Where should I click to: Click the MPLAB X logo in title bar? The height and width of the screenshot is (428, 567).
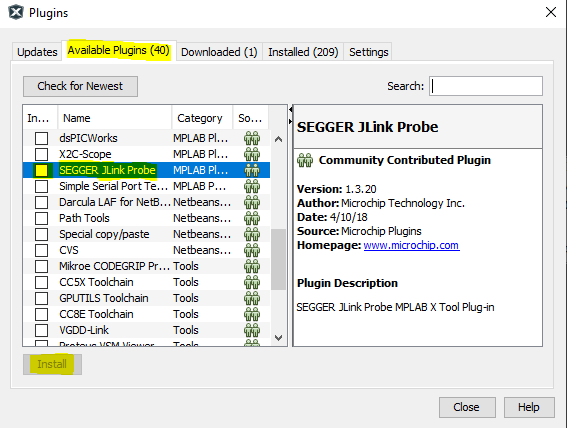pyautogui.click(x=16, y=13)
